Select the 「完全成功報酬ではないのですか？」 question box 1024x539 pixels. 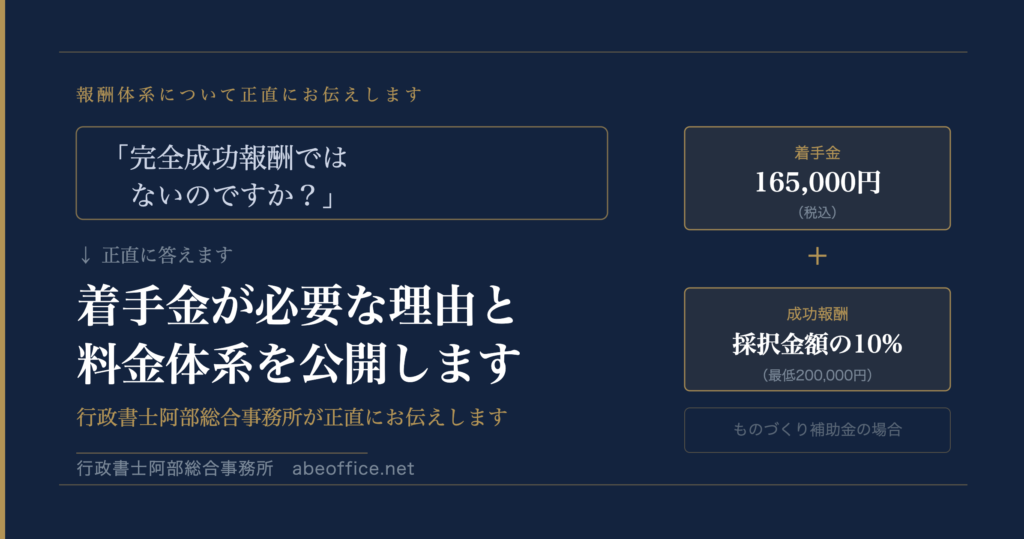click(341, 173)
